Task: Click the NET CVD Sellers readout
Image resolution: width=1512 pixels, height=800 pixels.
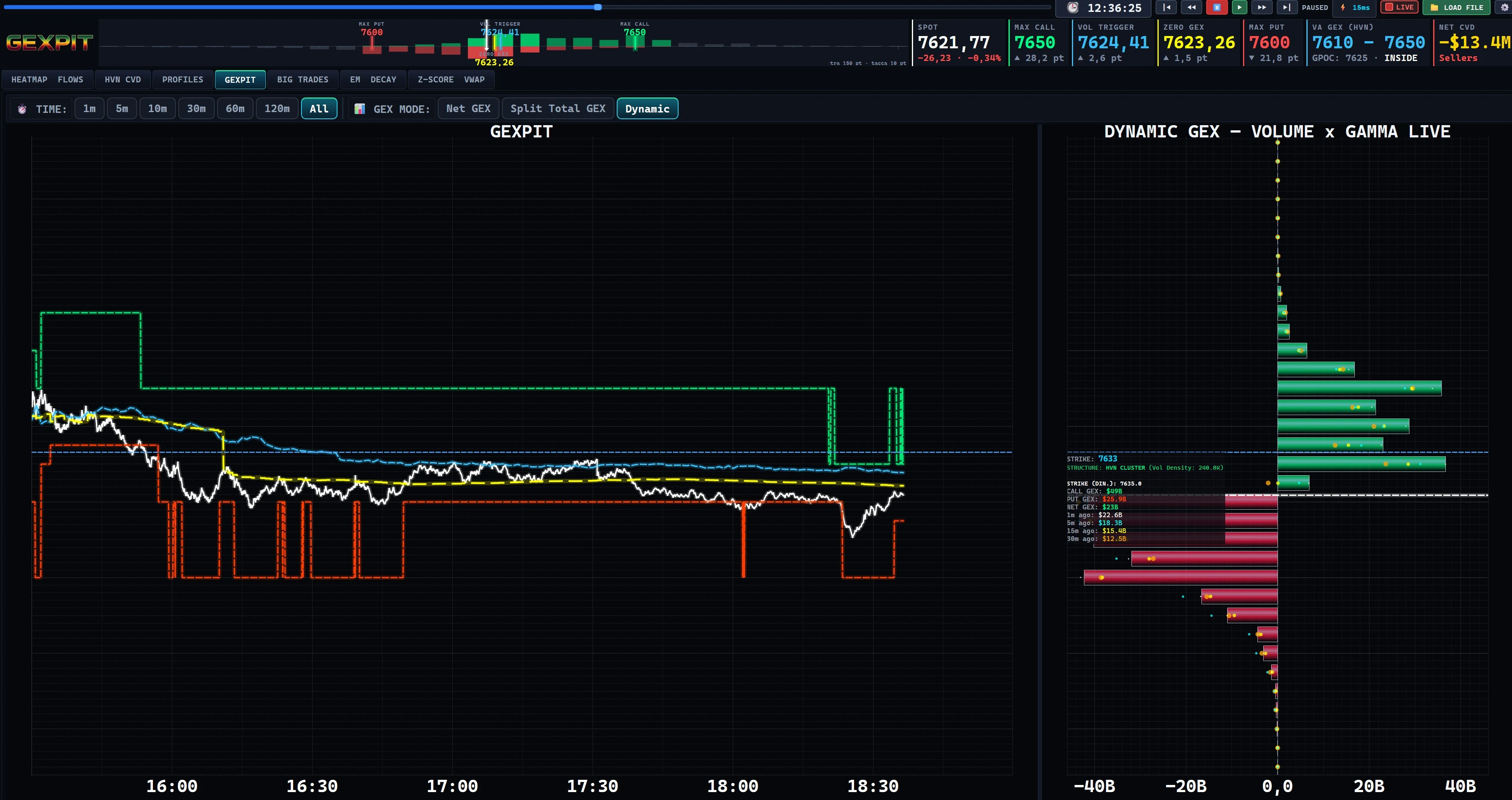Action: [1458, 58]
